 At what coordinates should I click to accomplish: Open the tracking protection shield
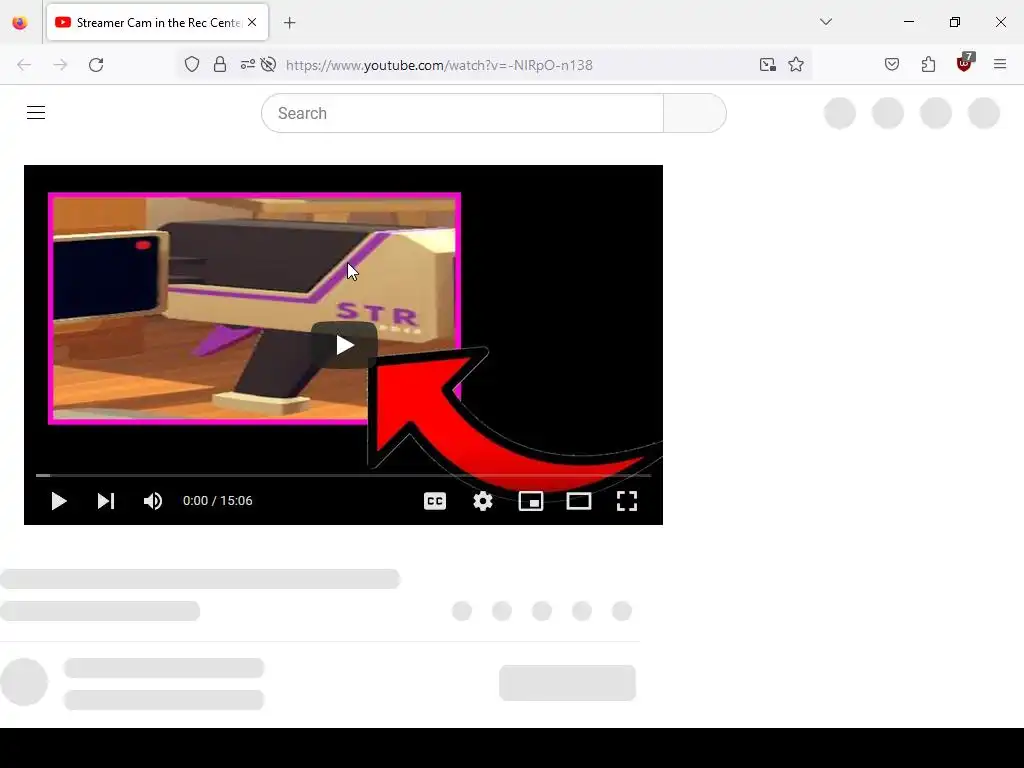[191, 65]
